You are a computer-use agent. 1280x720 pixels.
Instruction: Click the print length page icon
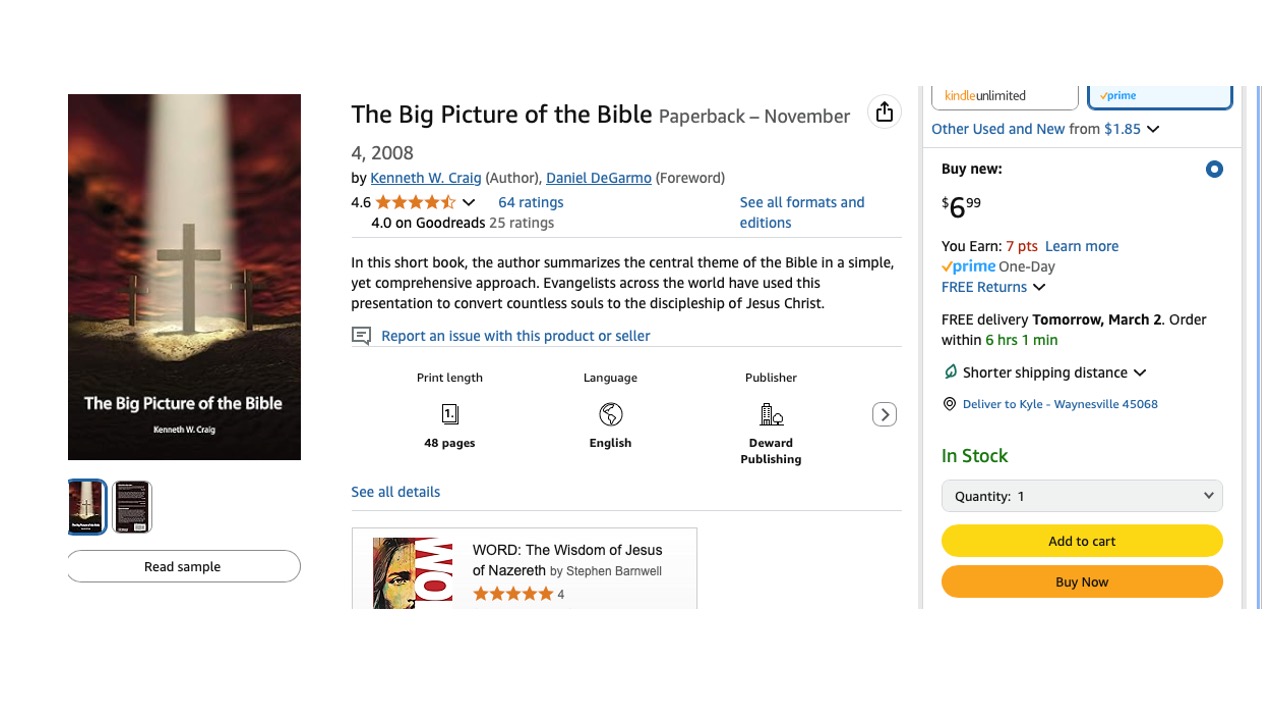click(x=450, y=414)
